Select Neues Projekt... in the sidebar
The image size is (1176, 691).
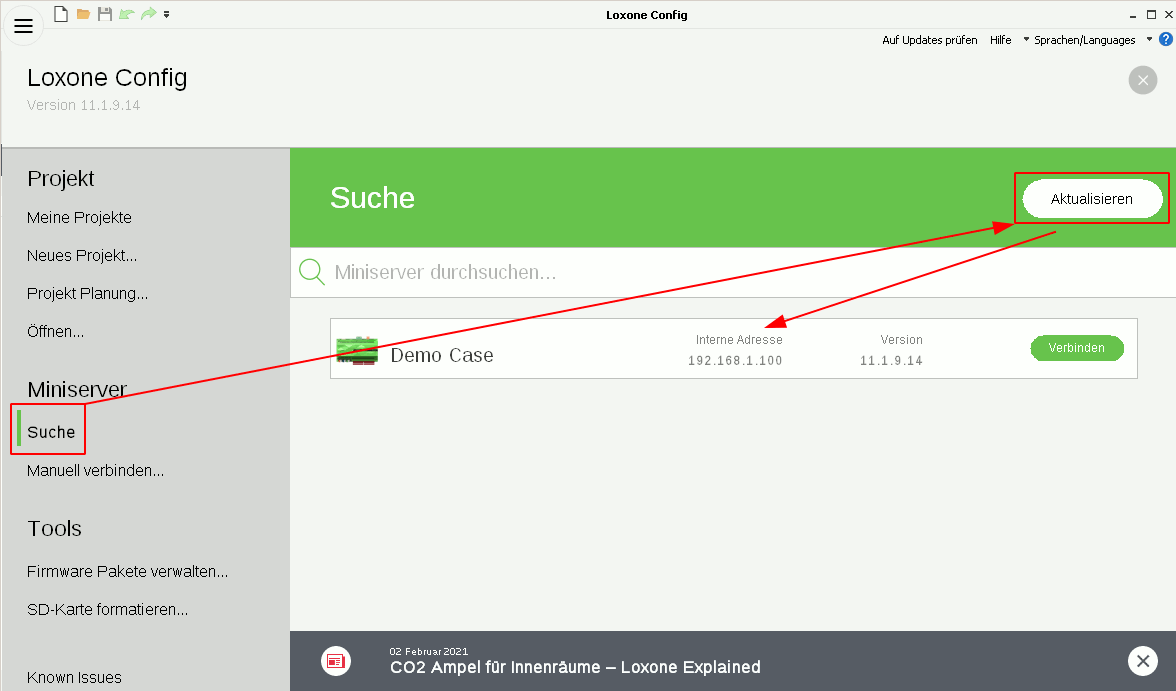[82, 256]
